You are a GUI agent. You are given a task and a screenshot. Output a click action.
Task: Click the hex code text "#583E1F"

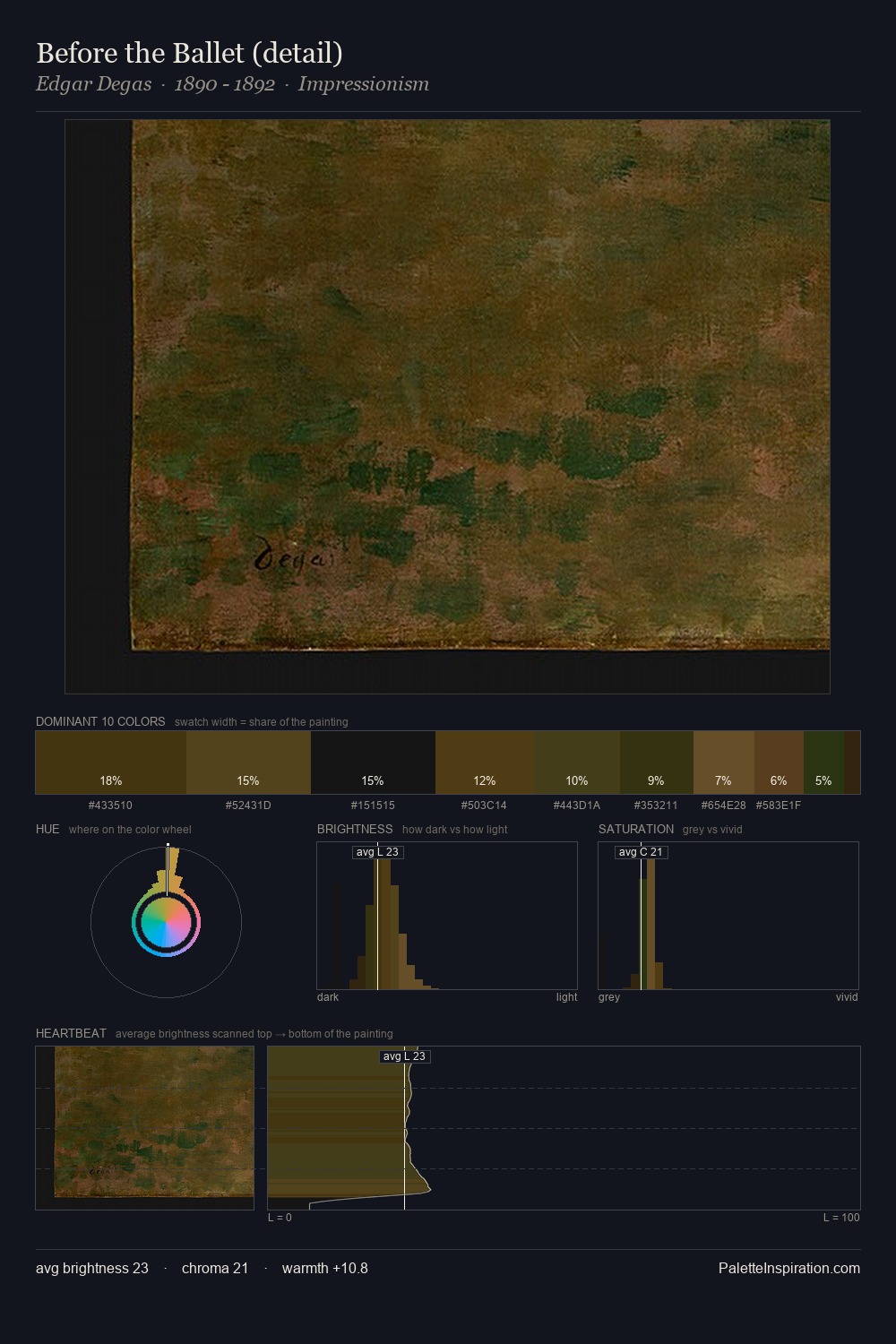[x=779, y=806]
